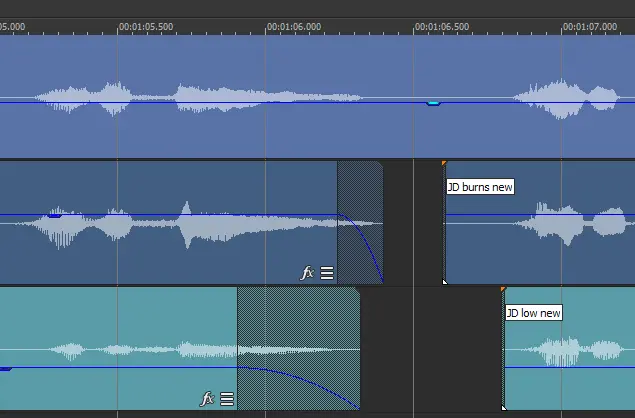Click bottom-left corner handle of 'JD burns new' clip
This screenshot has height=418, width=635.
coord(445,281)
